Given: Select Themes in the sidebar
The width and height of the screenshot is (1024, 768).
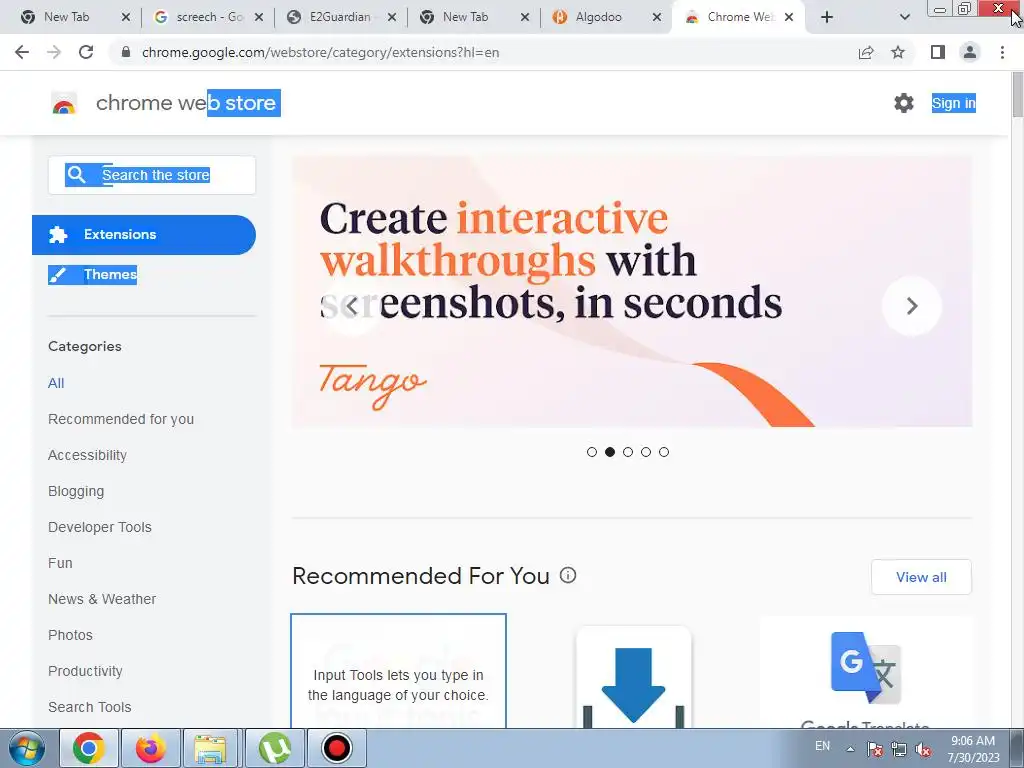Looking at the screenshot, I should point(93,274).
